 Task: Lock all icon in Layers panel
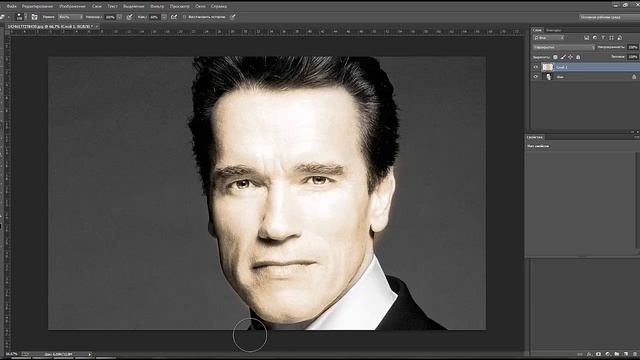tap(578, 57)
